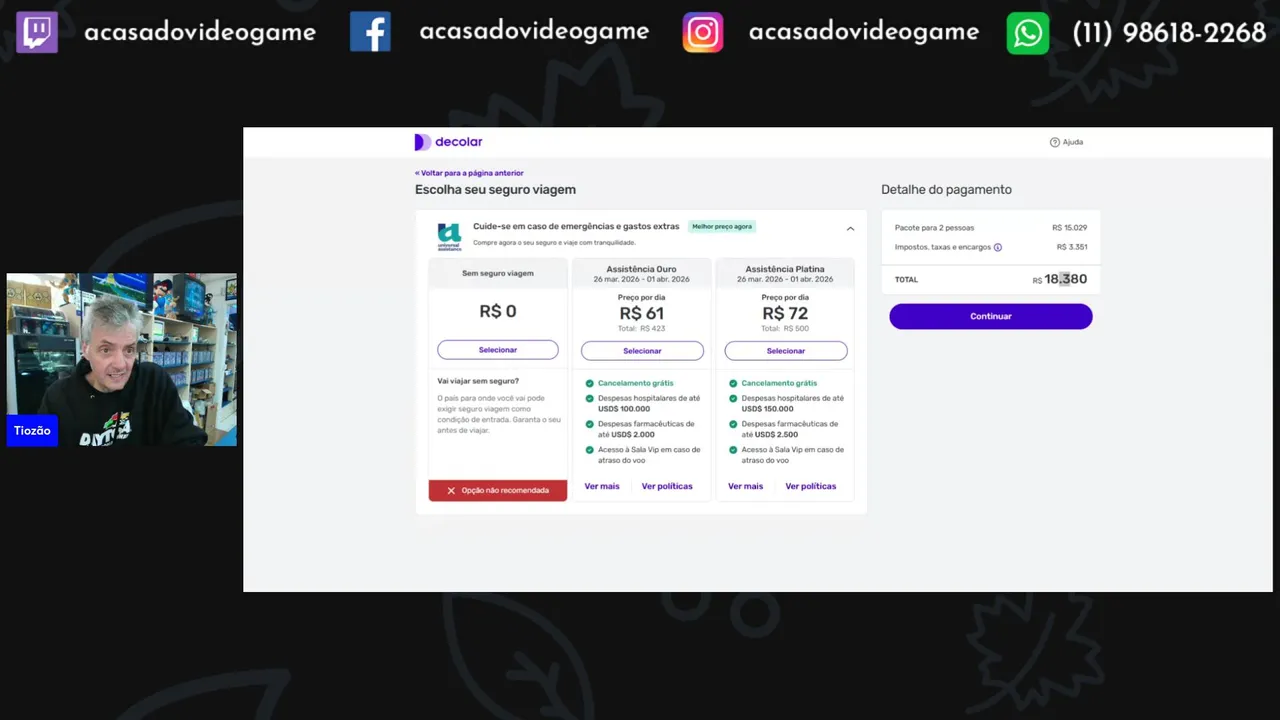1280x720 pixels.
Task: Click the acasadovideogame text beside Facebook logo
Action: tap(534, 32)
